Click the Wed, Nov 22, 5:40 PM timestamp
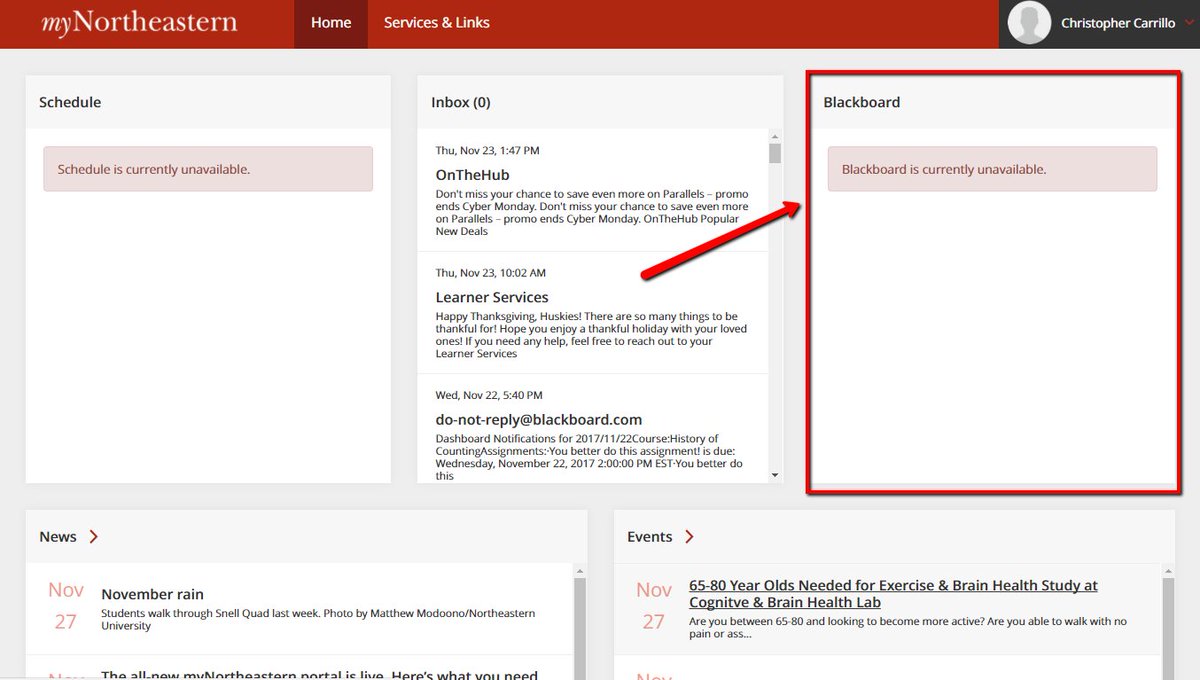The width and height of the screenshot is (1200, 680). tap(489, 395)
